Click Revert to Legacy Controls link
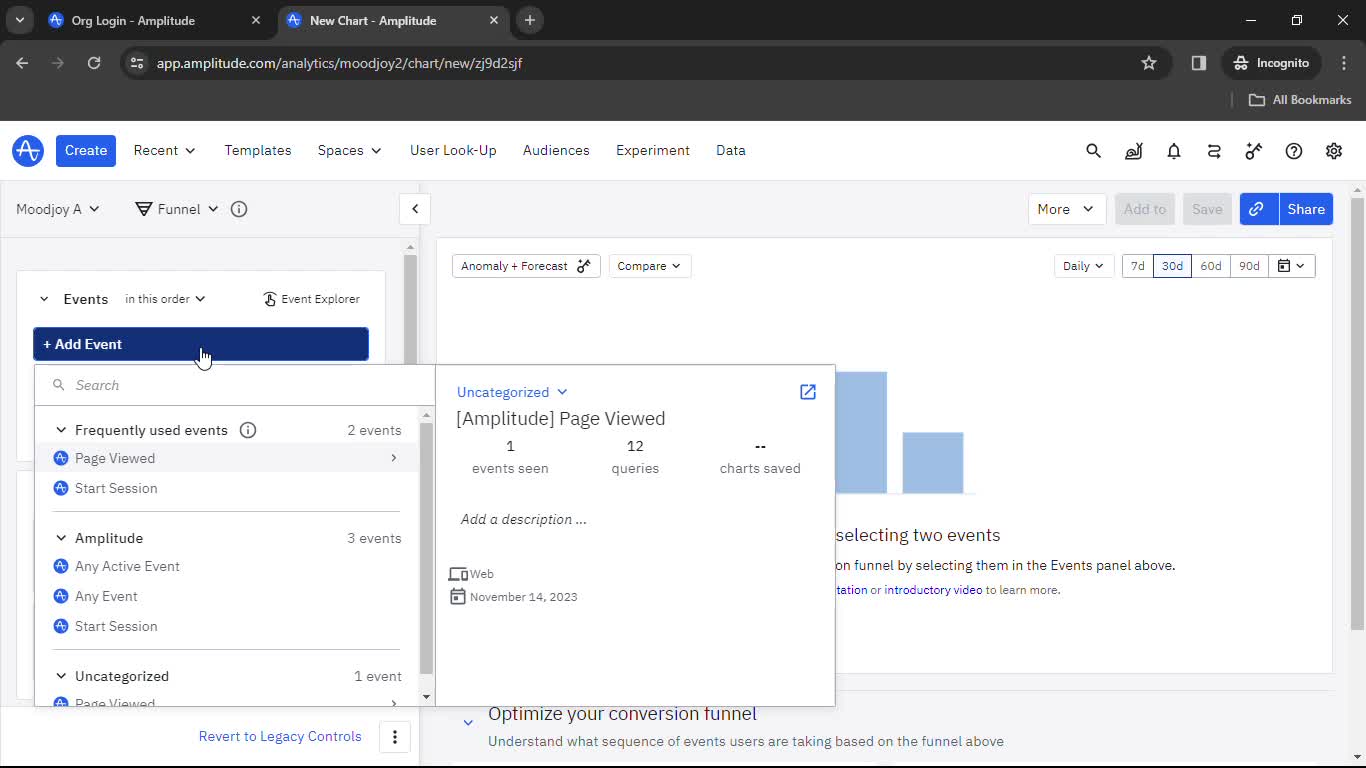This screenshot has width=1366, height=768. [280, 736]
